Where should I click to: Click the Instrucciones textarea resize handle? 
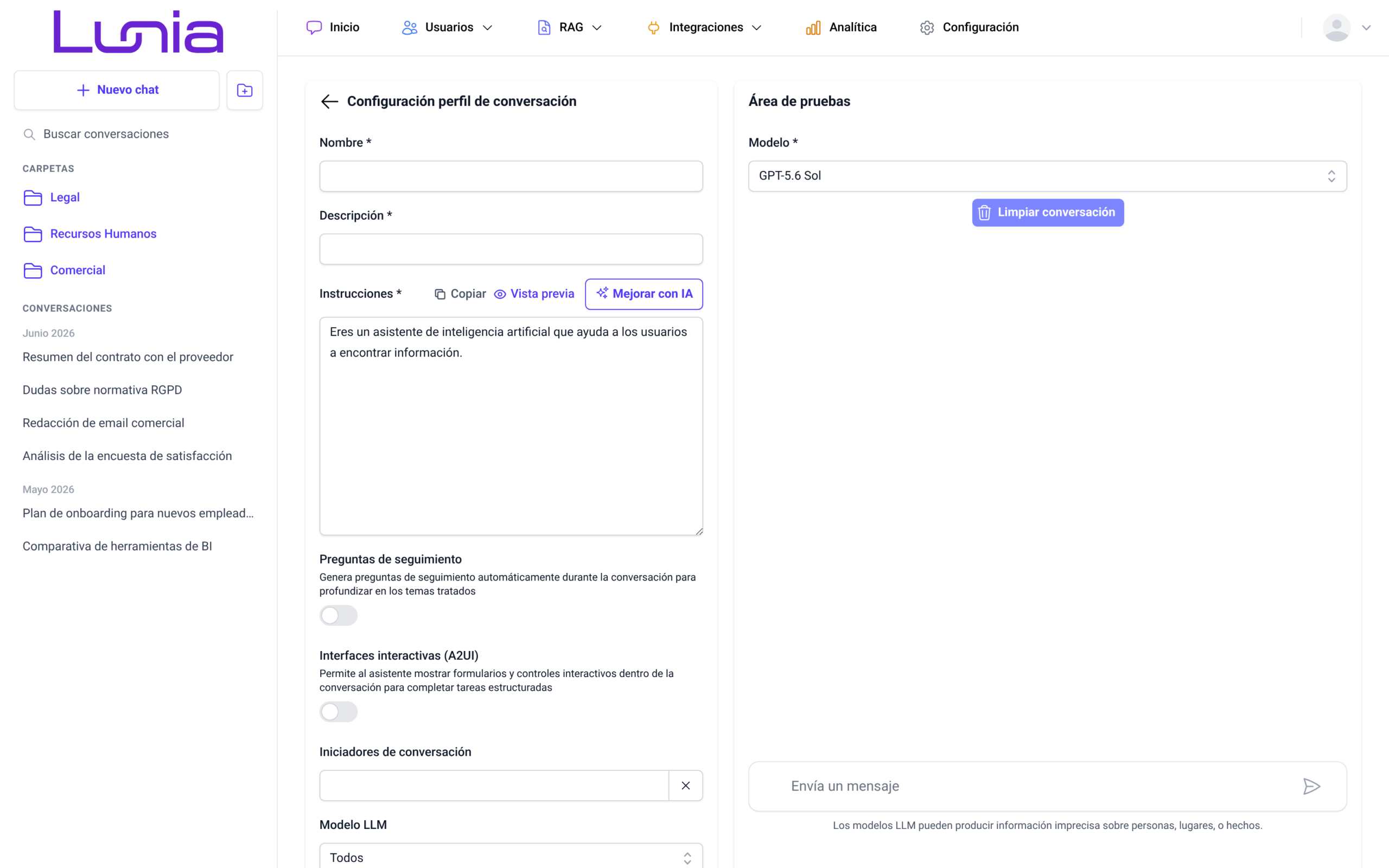[x=698, y=531]
